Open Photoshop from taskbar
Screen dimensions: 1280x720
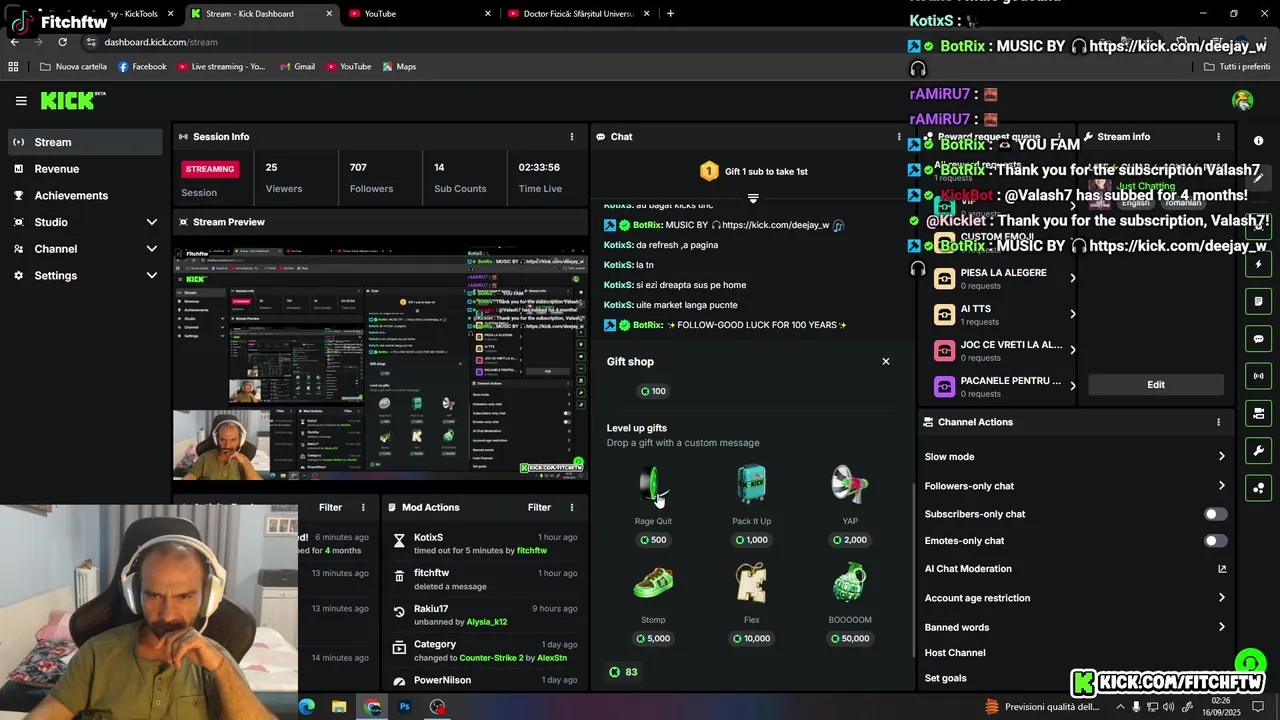coord(405,707)
